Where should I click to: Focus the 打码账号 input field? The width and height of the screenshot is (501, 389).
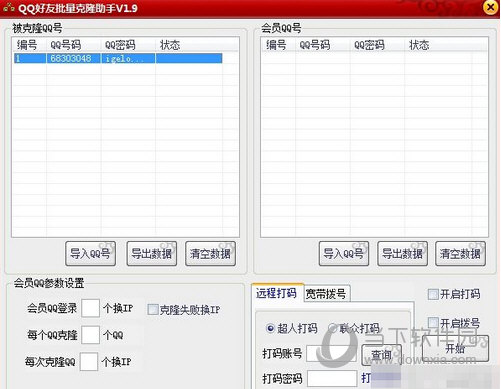(332, 353)
